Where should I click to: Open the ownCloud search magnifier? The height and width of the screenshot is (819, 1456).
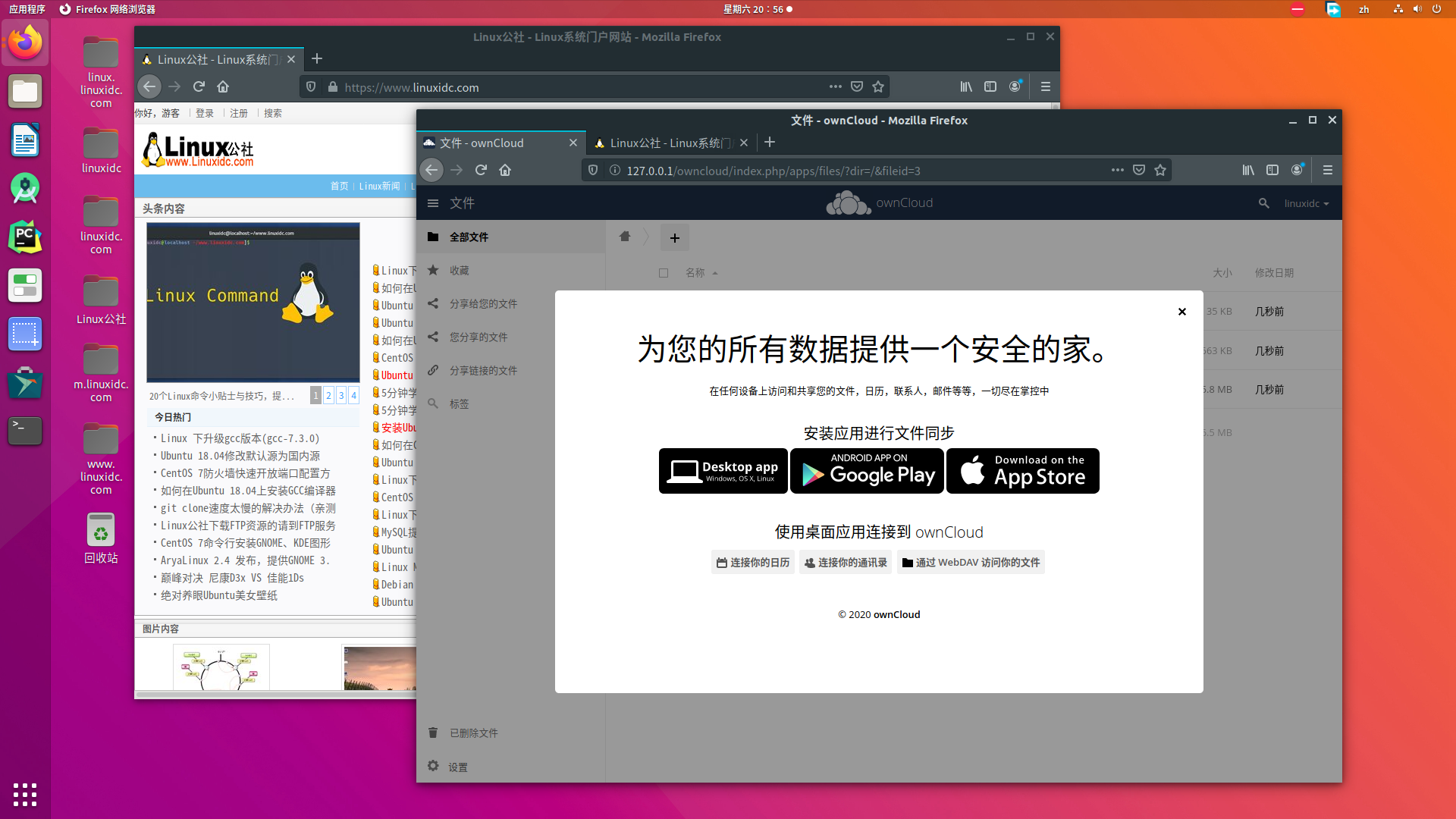coord(1263,203)
